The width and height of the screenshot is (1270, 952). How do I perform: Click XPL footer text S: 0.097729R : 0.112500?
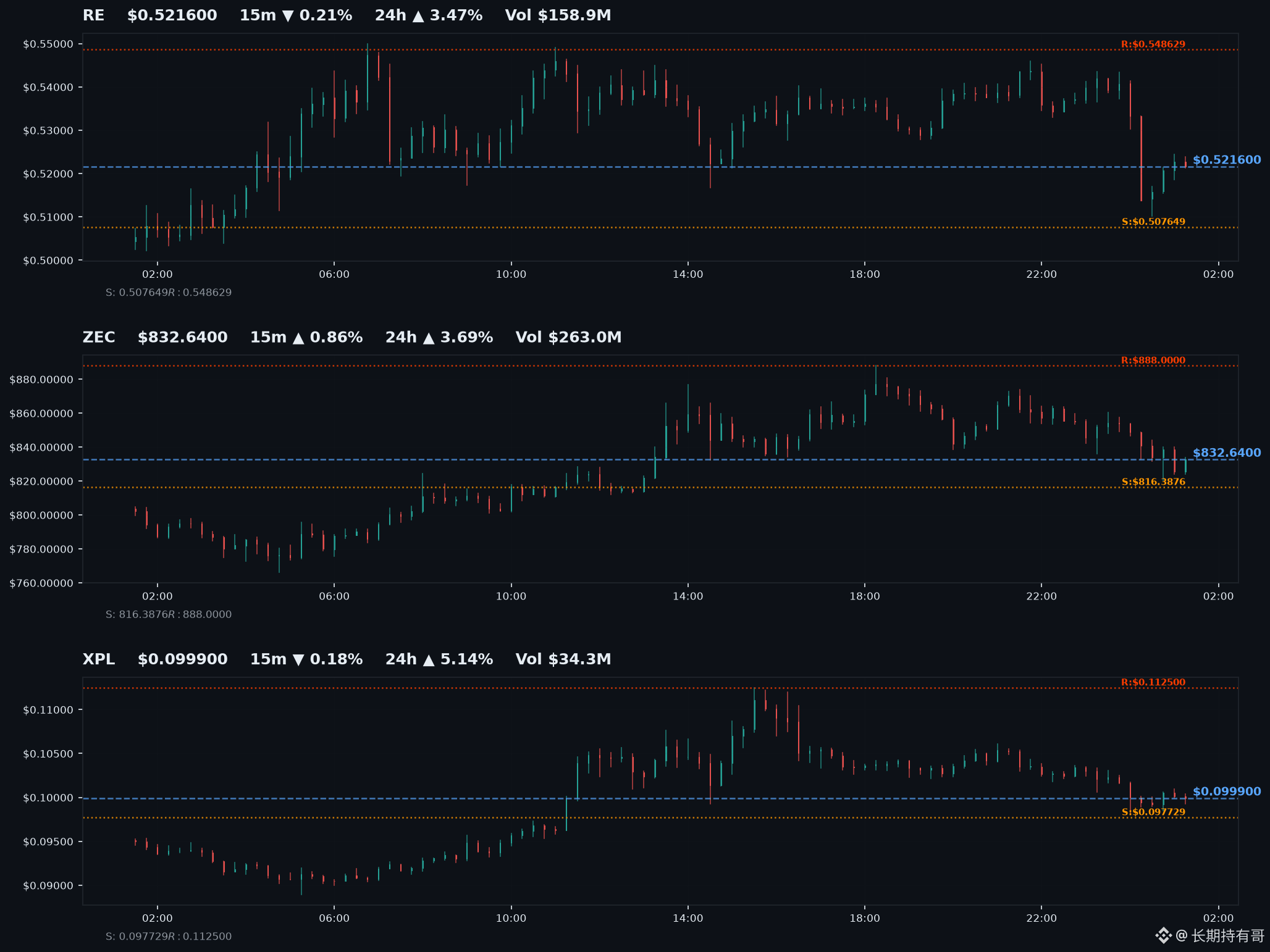pyautogui.click(x=169, y=937)
